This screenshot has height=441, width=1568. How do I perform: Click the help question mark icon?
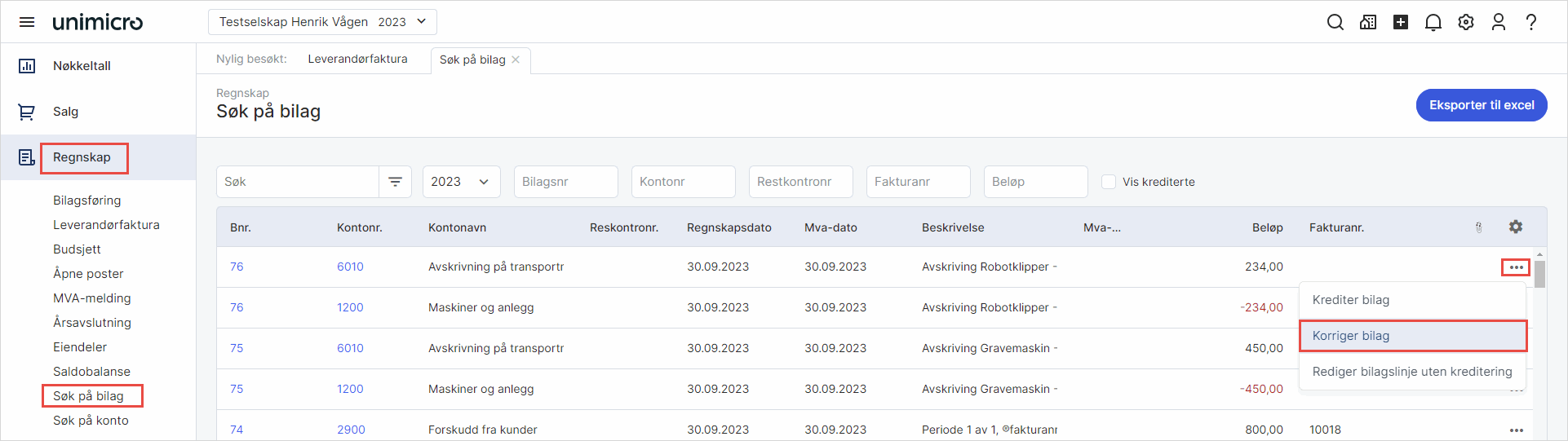pyautogui.click(x=1530, y=22)
